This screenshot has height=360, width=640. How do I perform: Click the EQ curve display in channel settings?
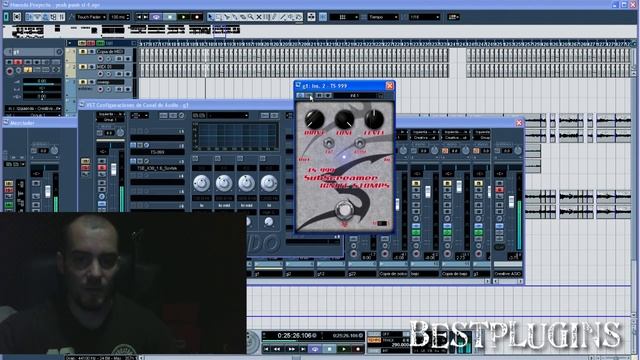(235, 136)
